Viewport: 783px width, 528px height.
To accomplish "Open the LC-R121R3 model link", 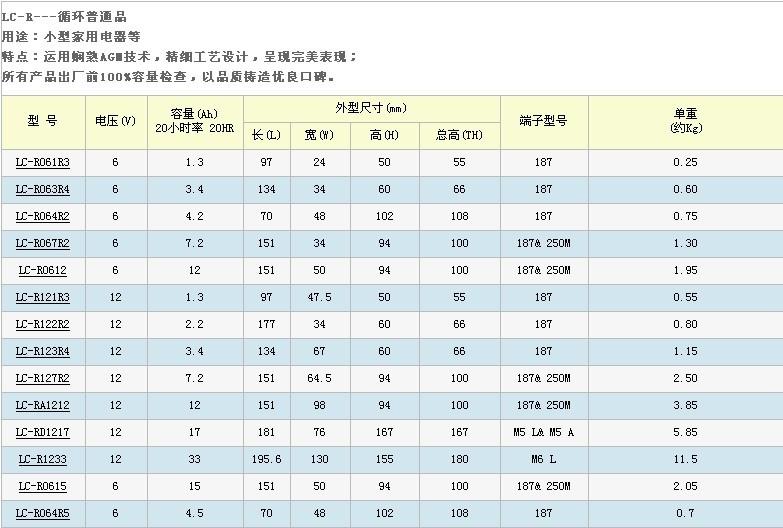I will pos(42,297).
